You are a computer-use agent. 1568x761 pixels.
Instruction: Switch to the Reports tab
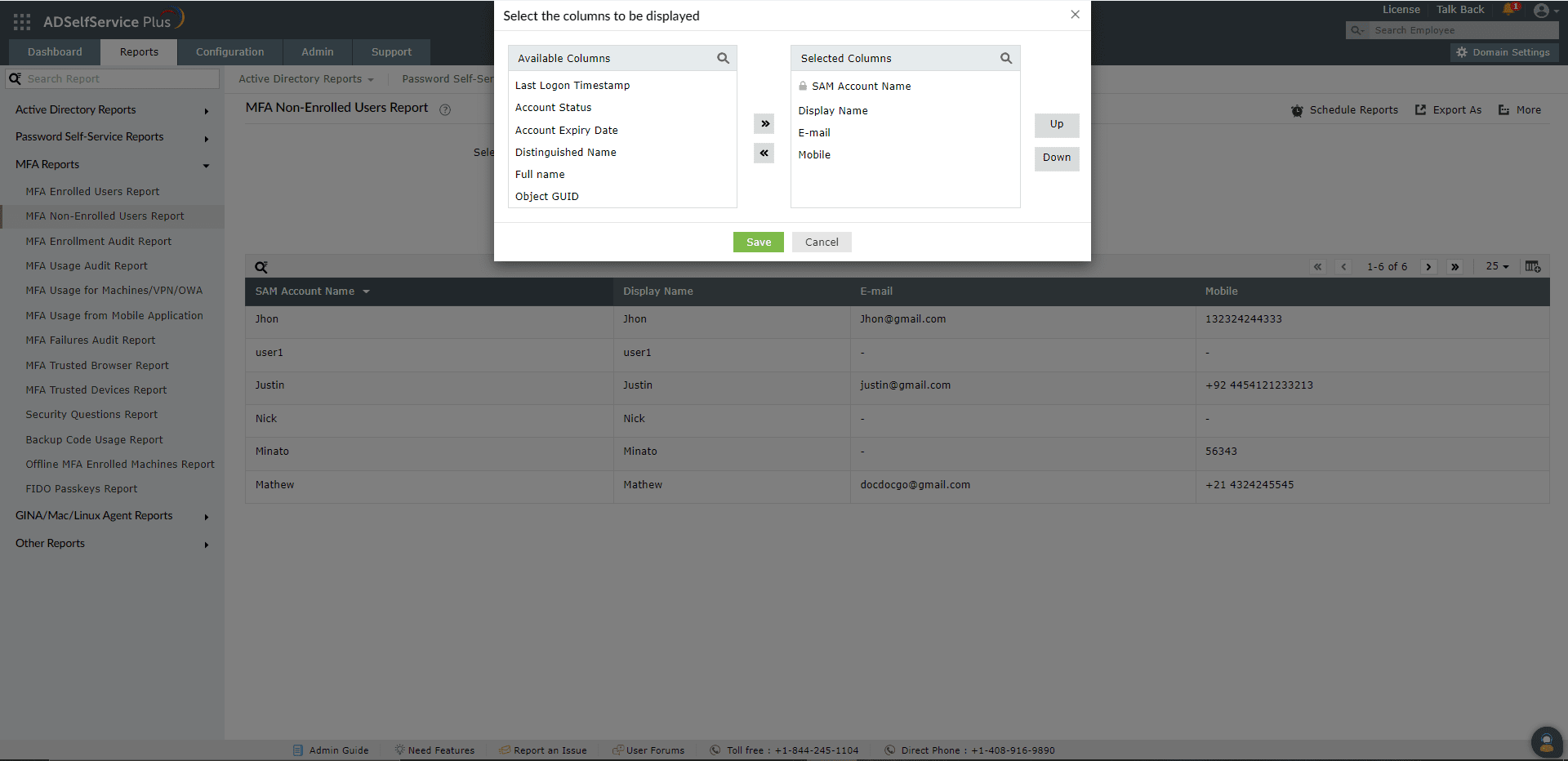[x=139, y=52]
